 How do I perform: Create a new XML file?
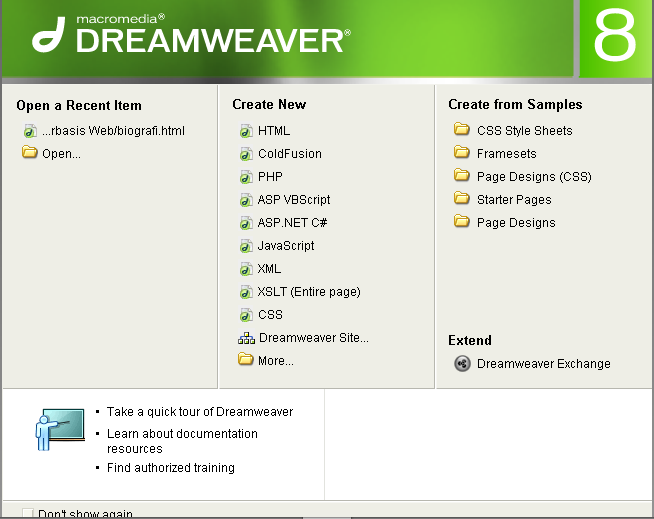coord(269,269)
